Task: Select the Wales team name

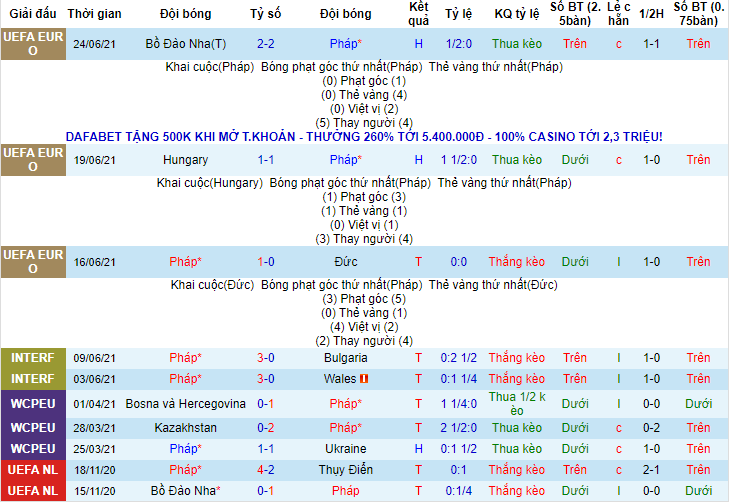Action: [340, 379]
